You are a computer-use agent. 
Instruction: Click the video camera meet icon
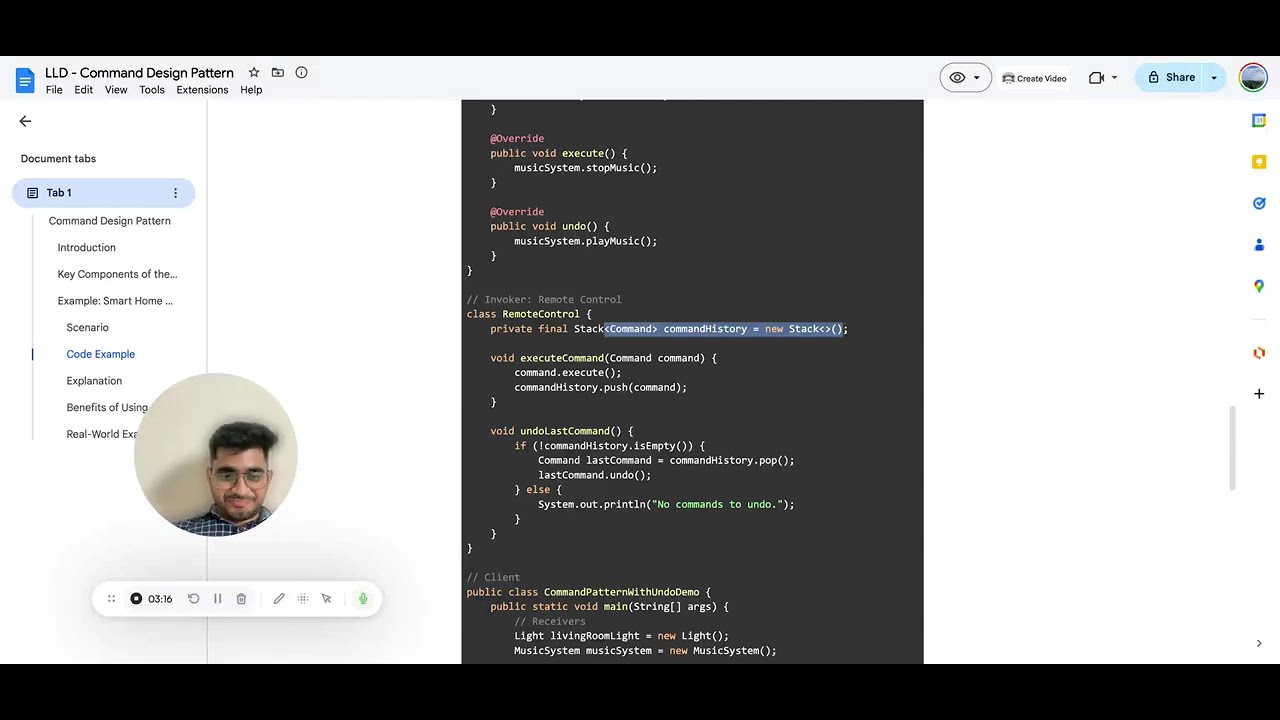1096,78
